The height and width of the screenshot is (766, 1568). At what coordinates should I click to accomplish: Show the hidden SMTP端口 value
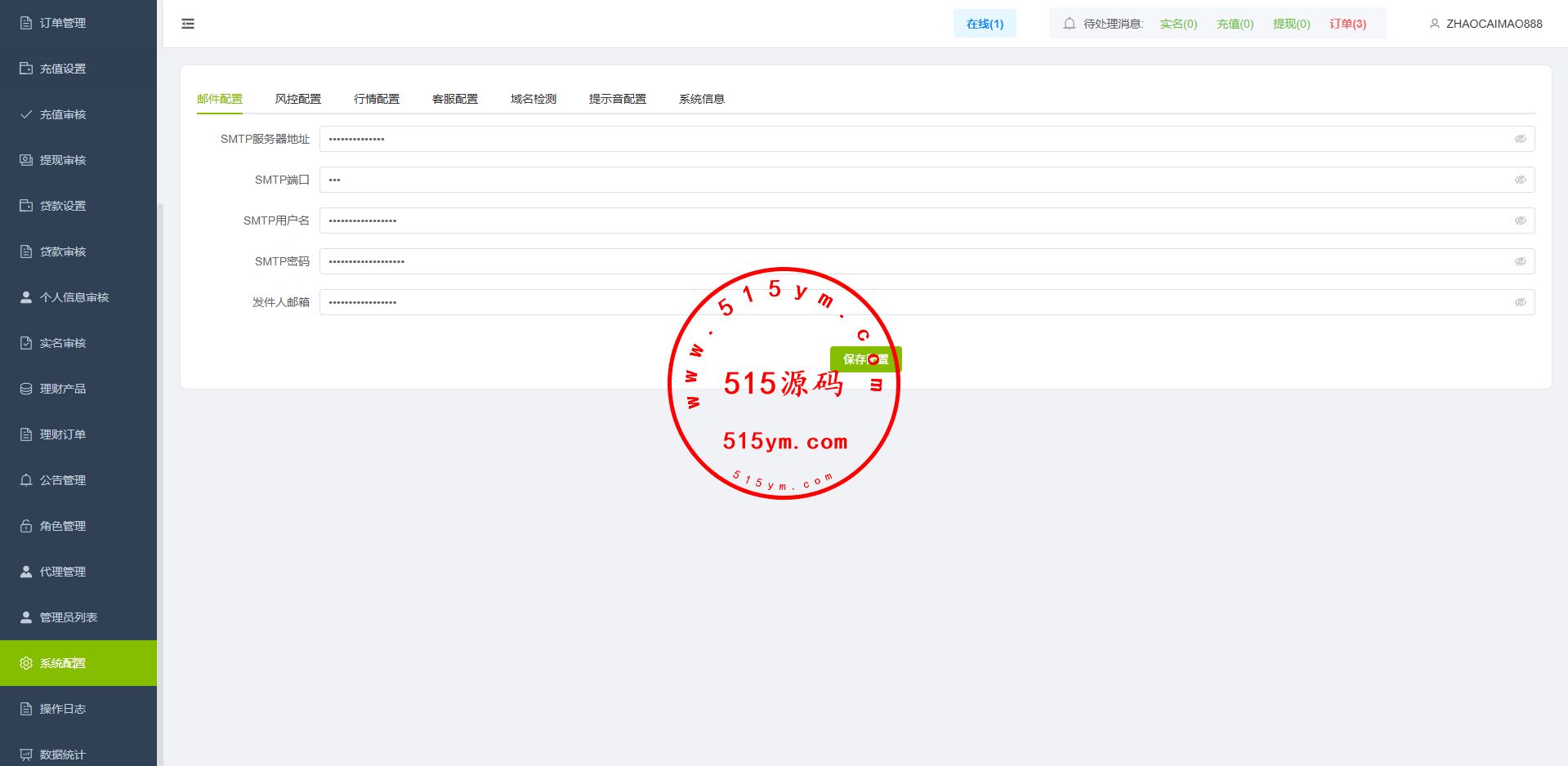[1520, 180]
